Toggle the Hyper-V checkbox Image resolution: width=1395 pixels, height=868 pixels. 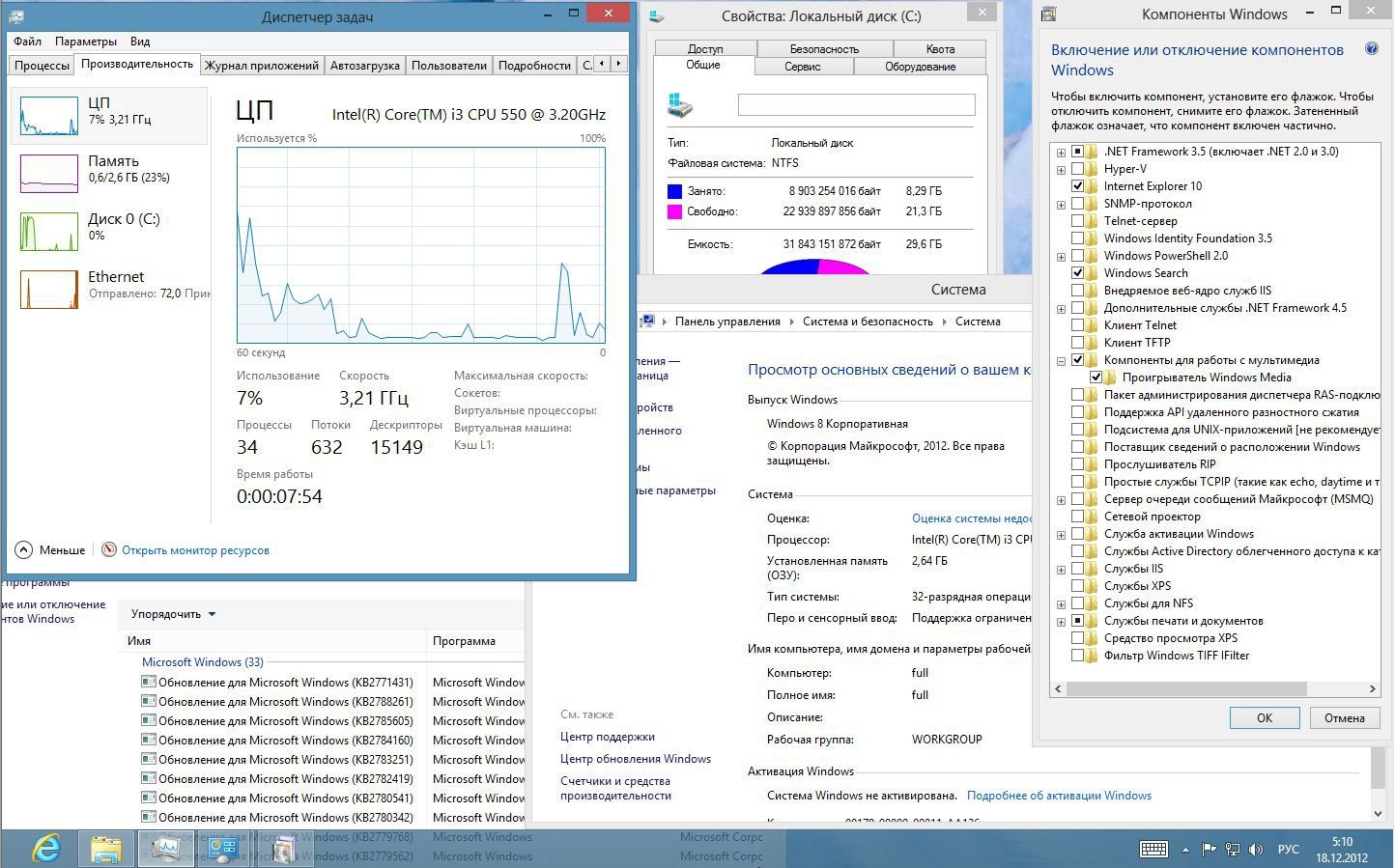pos(1077,169)
